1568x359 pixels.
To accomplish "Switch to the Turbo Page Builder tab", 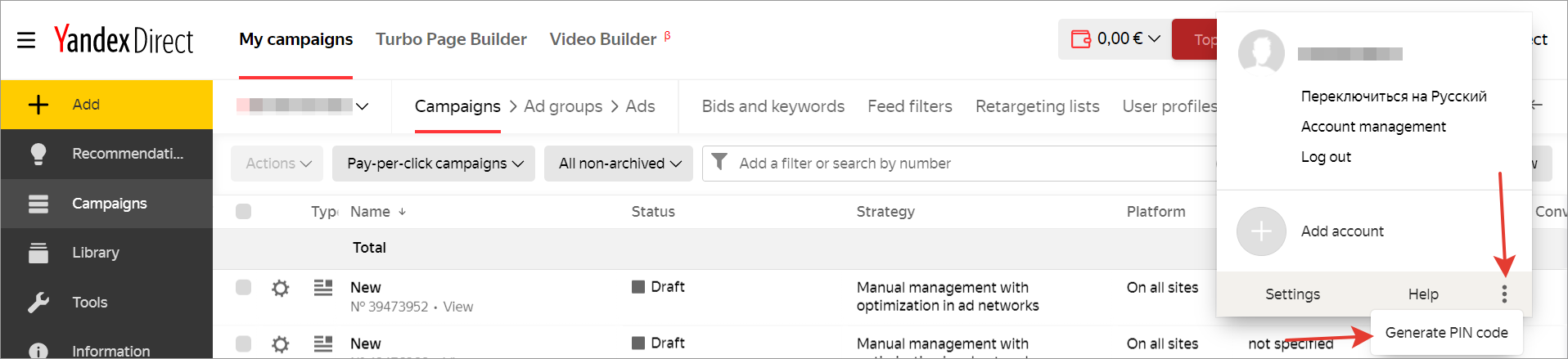I will [x=451, y=39].
